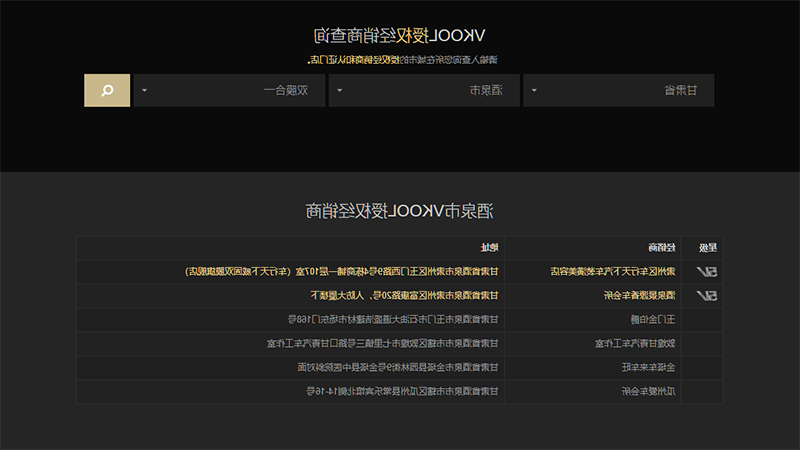The image size is (800, 450).
Task: Click the 酒泉市VKOOL授权经销商 results heading
Action: [399, 211]
